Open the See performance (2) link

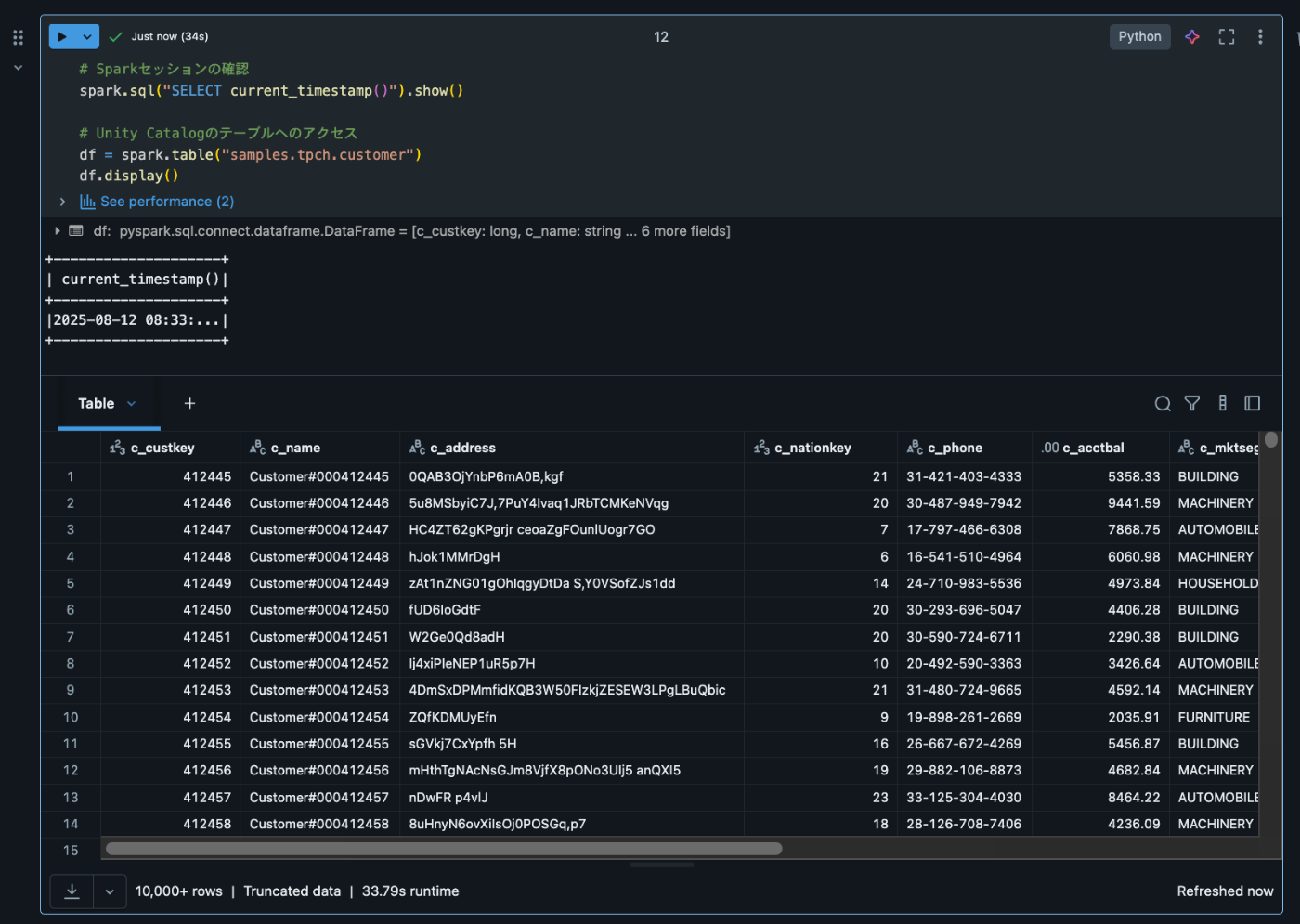point(167,202)
